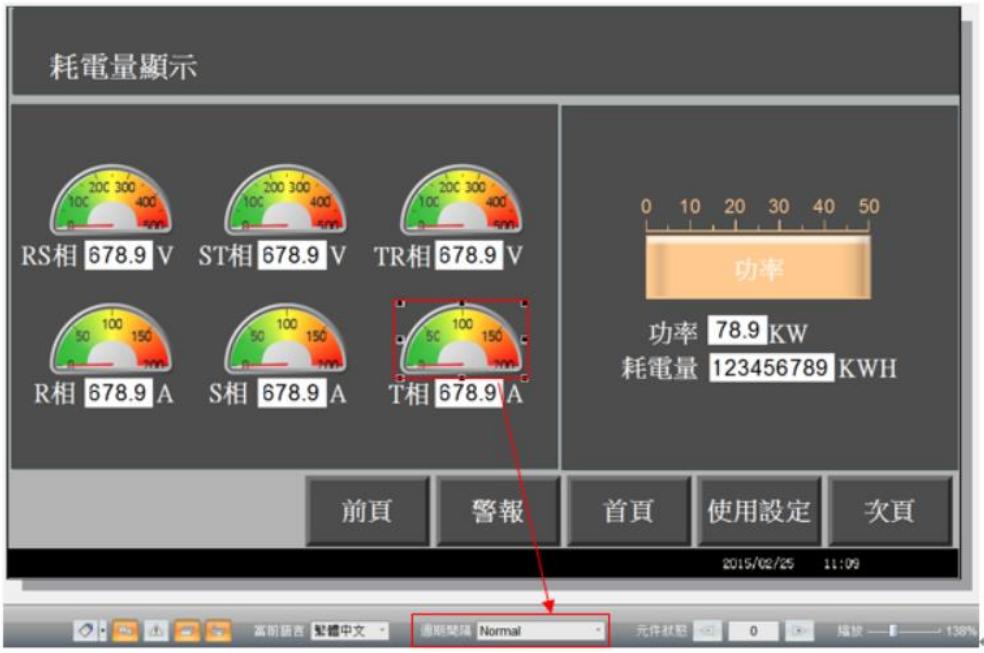Toggle the third orange window icon in the toolbar
984x653 pixels.
[x=186, y=630]
